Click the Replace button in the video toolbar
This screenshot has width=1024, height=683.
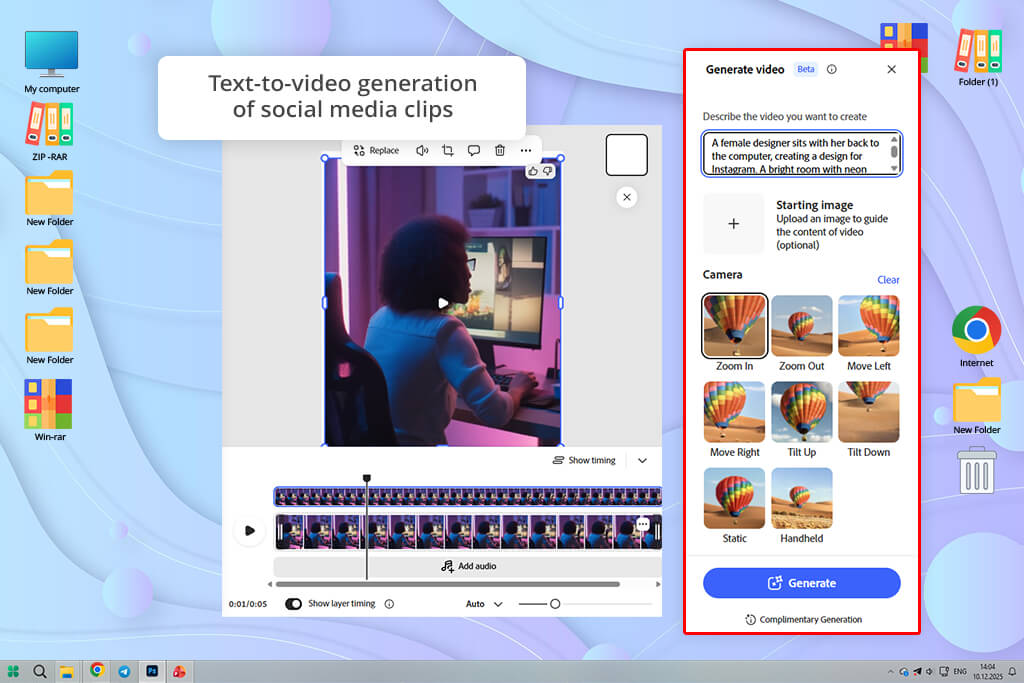point(376,150)
